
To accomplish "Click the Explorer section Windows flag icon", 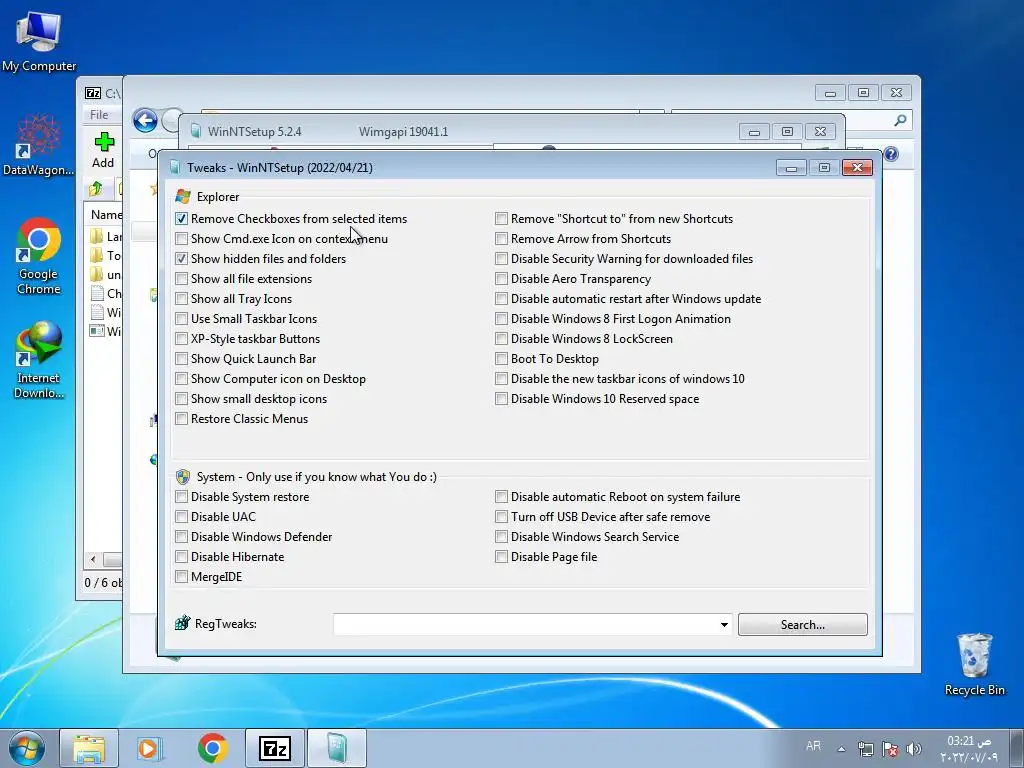I will pos(183,197).
